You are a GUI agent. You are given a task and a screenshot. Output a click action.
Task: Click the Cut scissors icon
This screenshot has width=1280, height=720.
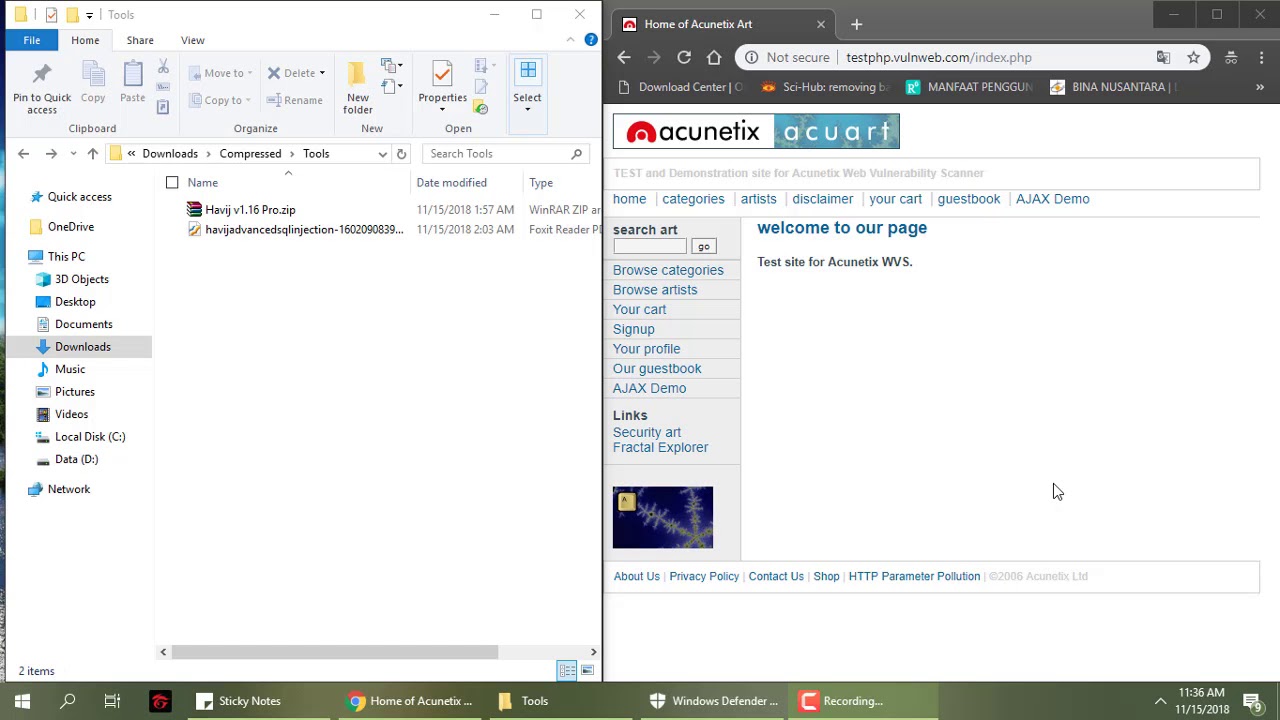coord(163,67)
